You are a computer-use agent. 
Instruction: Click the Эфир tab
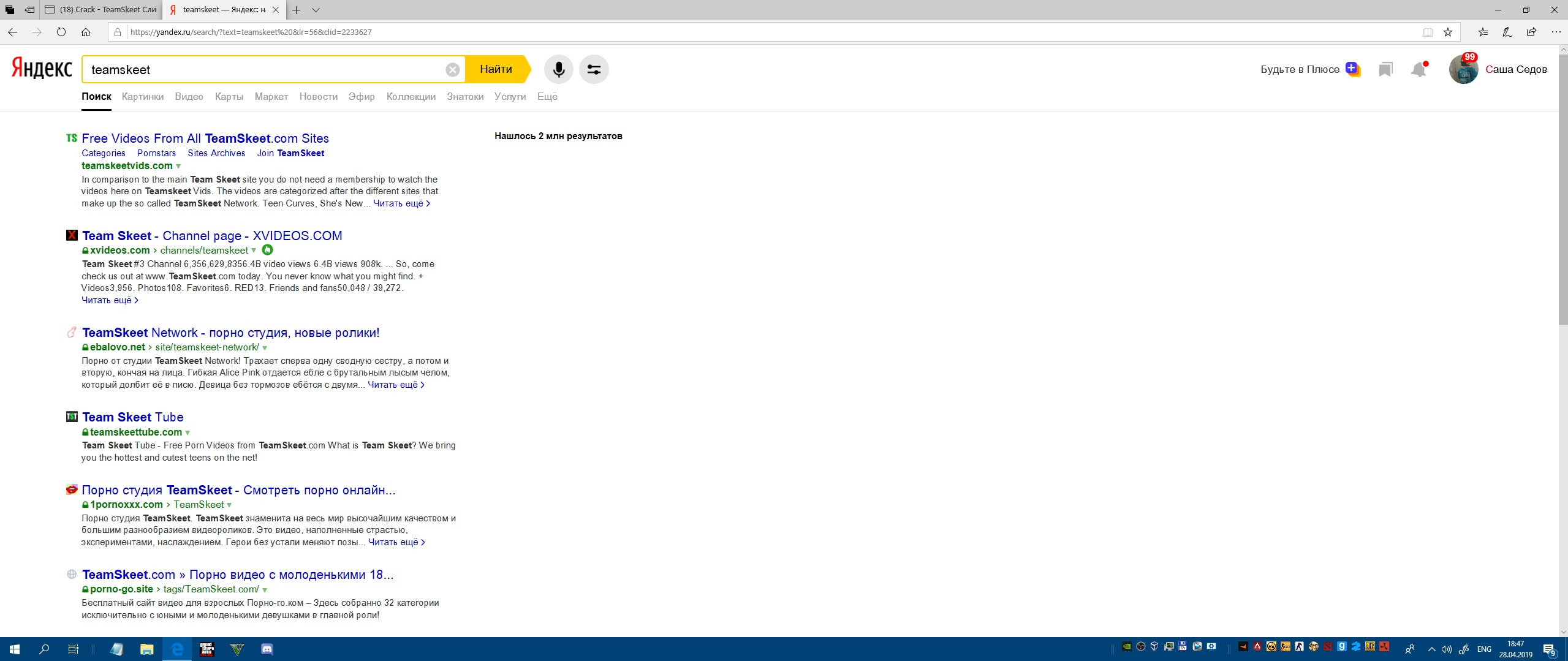pos(362,96)
